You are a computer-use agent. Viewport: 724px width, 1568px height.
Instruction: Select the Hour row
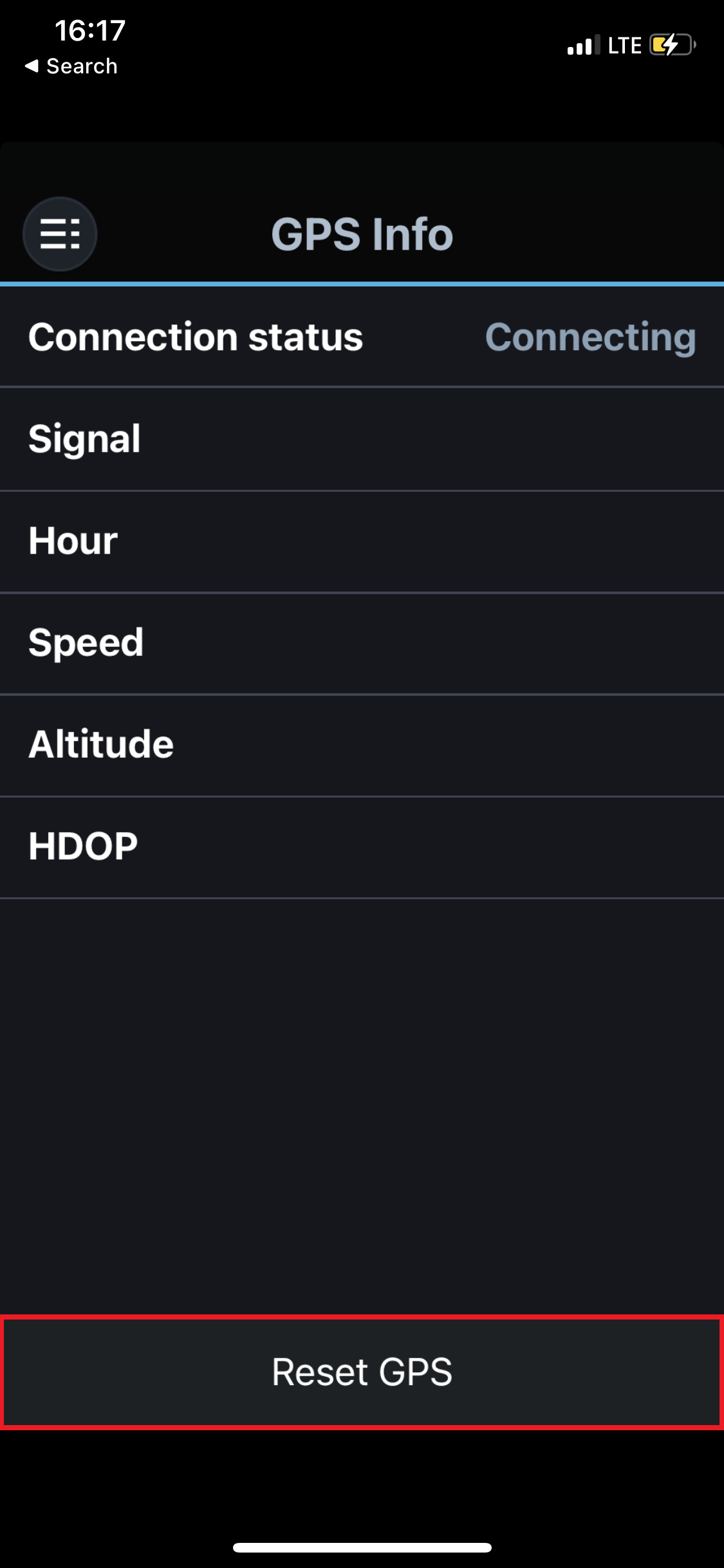(362, 541)
